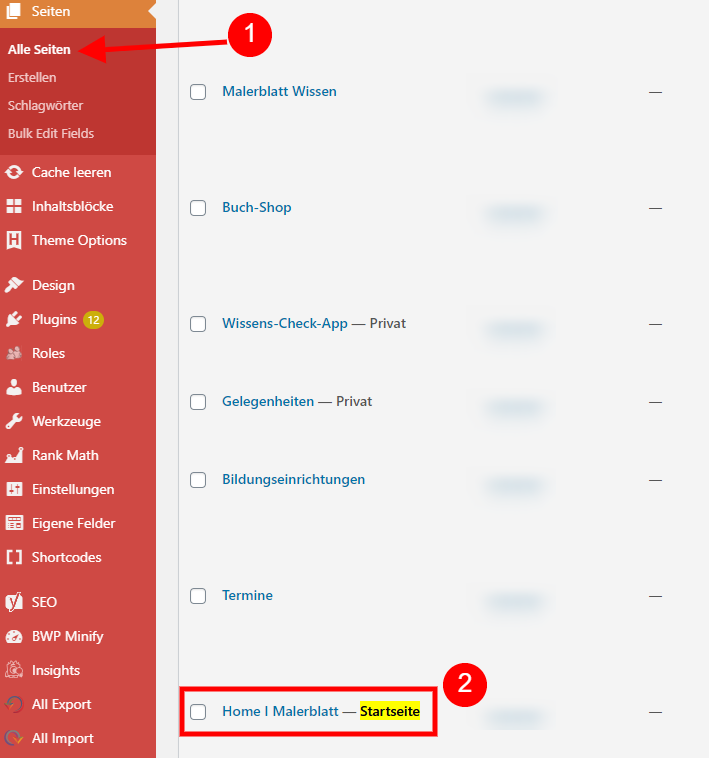Open the Schlagwörter submenu item

[x=45, y=105]
